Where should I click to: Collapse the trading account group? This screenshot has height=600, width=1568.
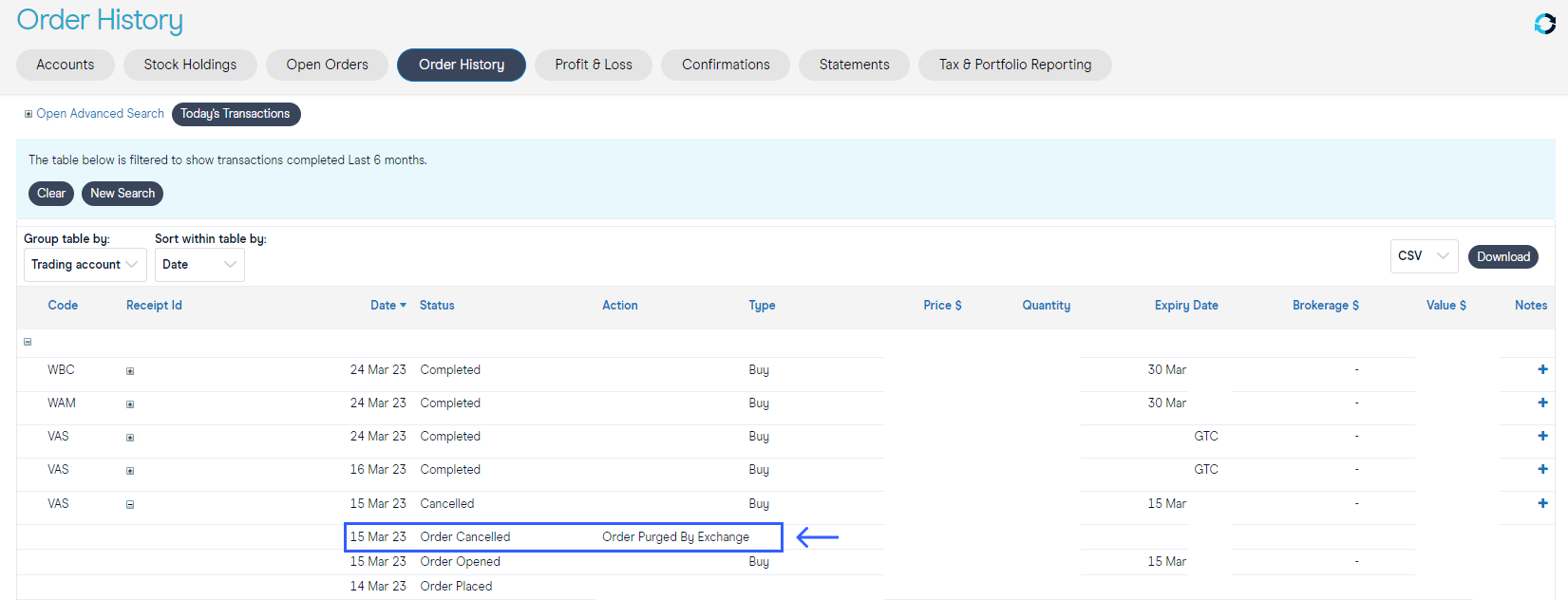28,342
